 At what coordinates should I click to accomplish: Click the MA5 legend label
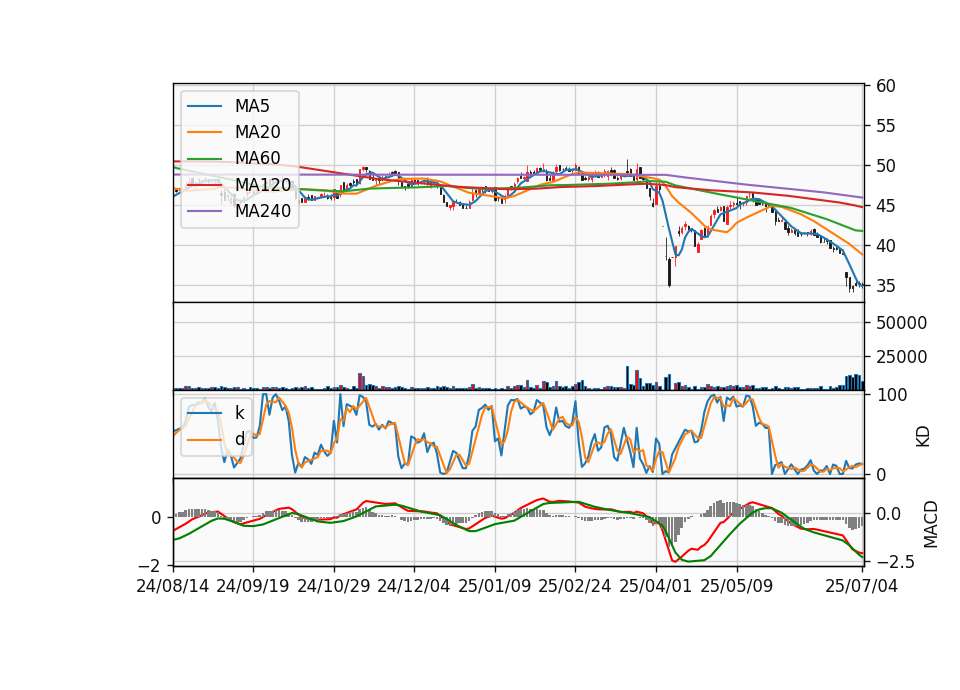click(x=252, y=106)
